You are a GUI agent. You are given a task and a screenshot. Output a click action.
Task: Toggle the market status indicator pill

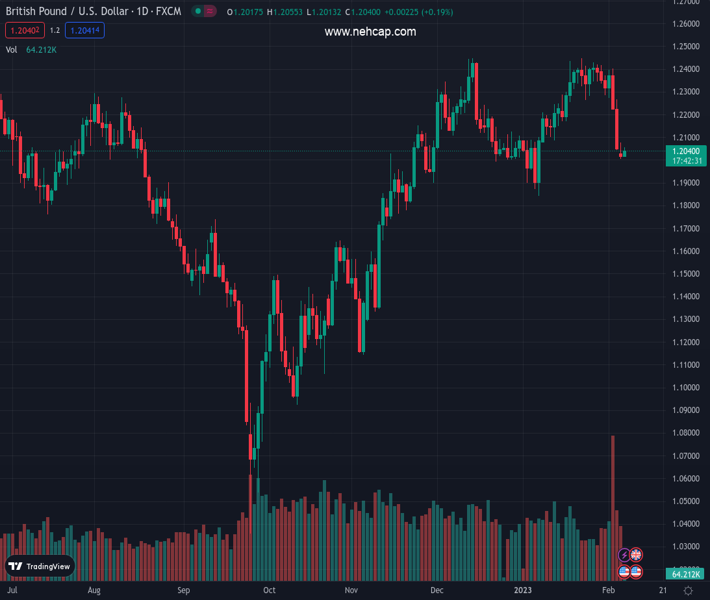pos(204,12)
